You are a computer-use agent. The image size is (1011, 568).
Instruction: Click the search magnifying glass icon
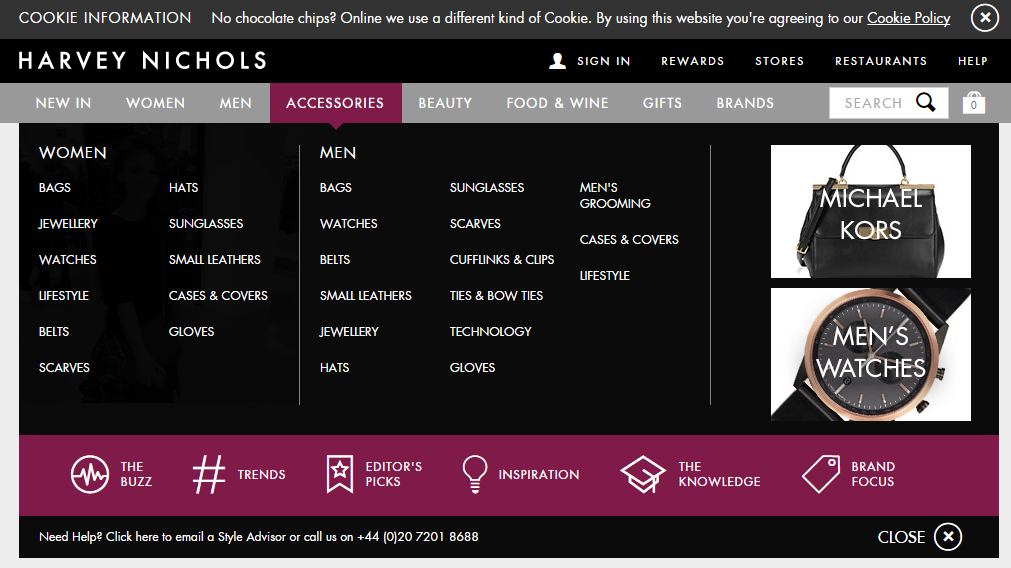(926, 103)
